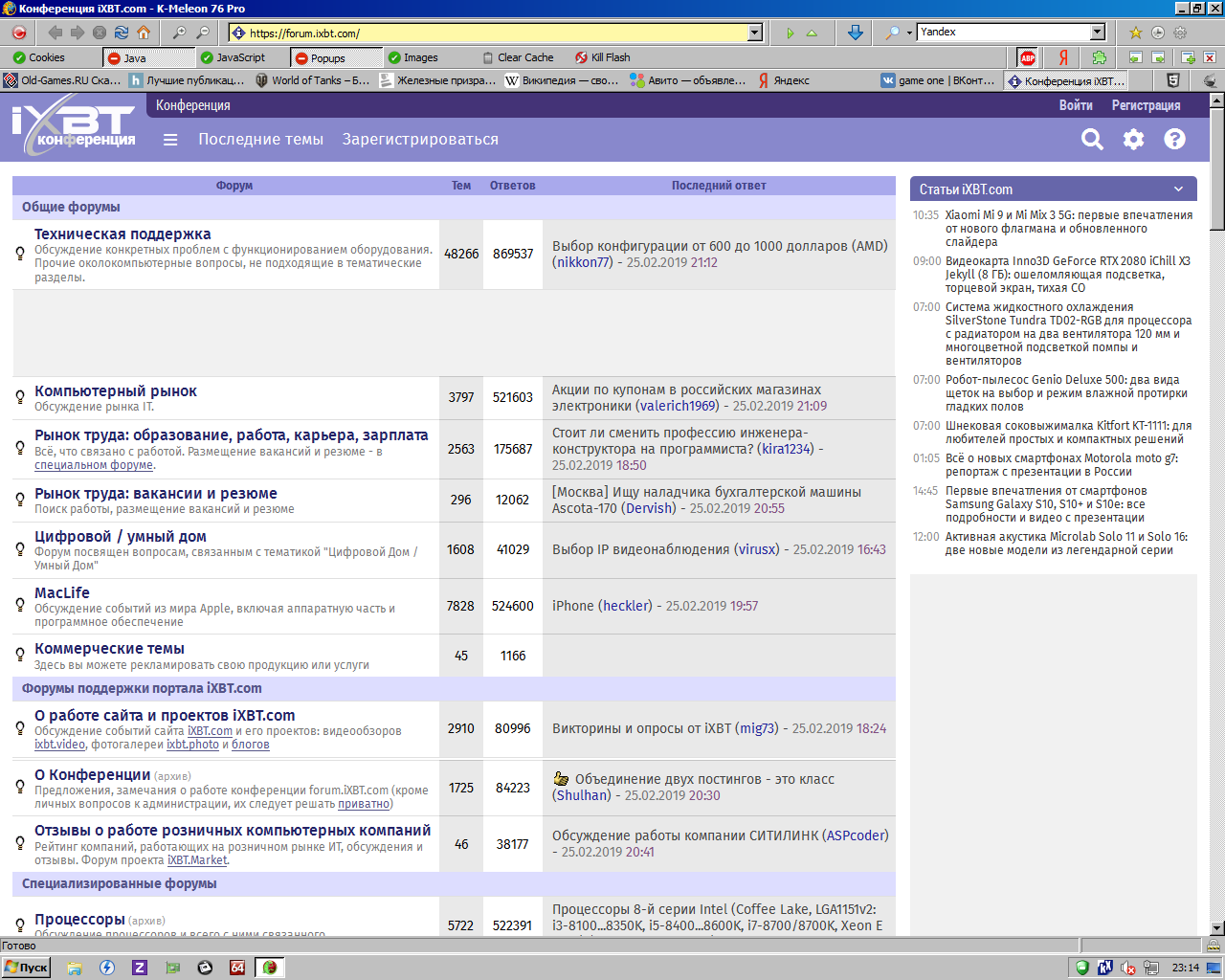Click Зарегистрироваться in forum menu
The width and height of the screenshot is (1225, 980).
tap(420, 140)
